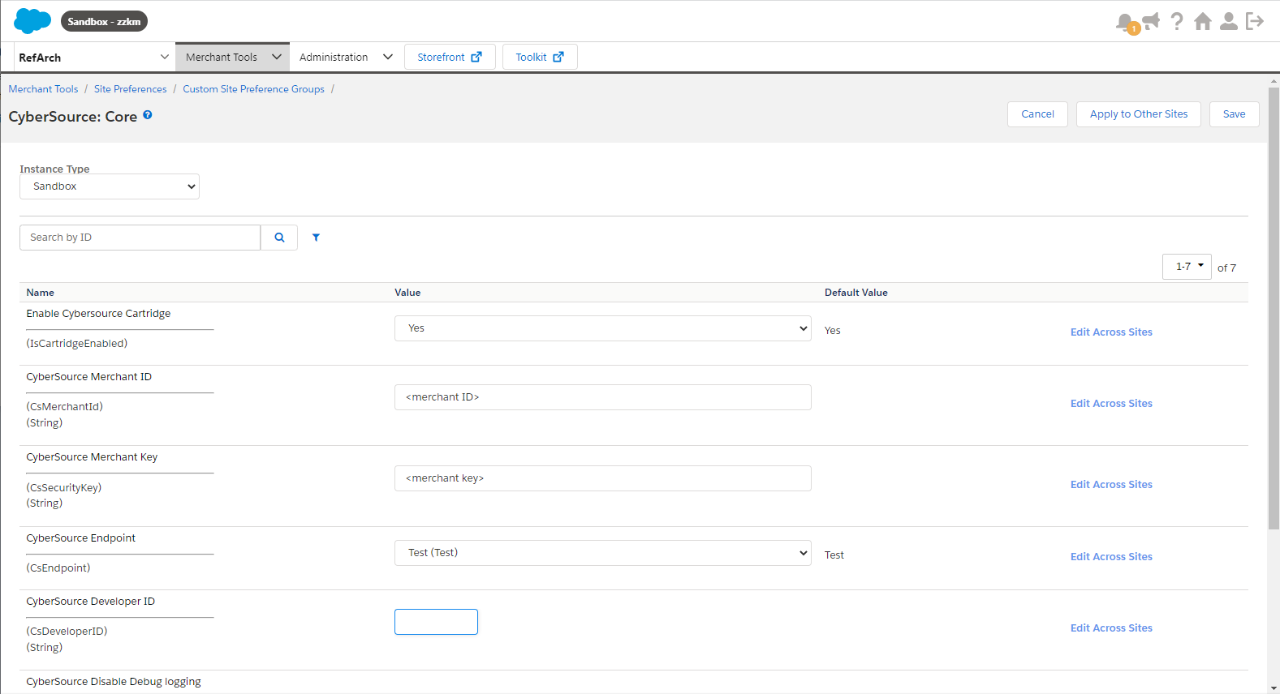Click Apply to Other Sites
Viewport: 1280px width, 694px height.
[1138, 114]
